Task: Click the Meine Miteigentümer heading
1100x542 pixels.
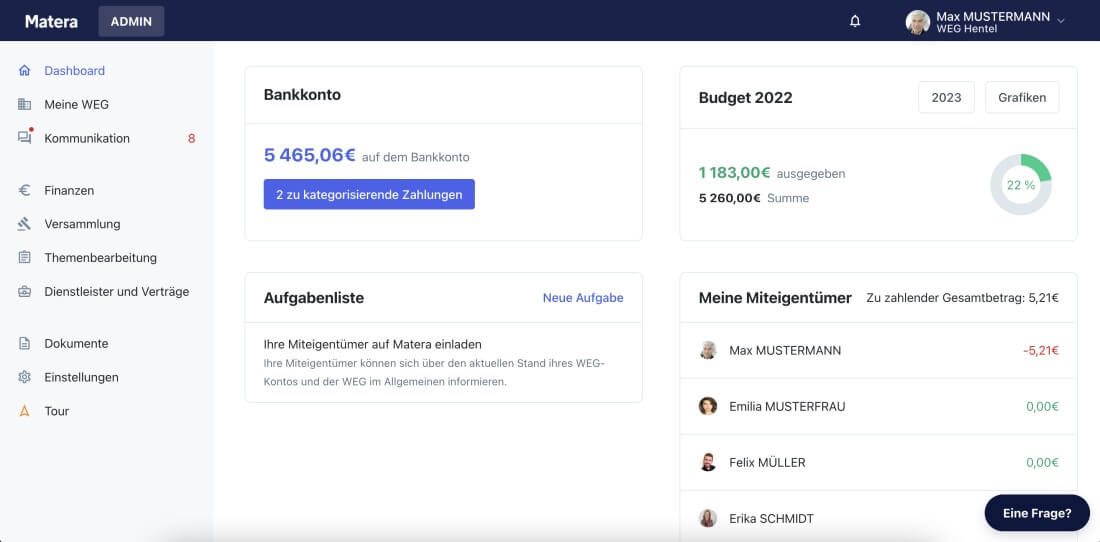Action: pyautogui.click(x=775, y=298)
